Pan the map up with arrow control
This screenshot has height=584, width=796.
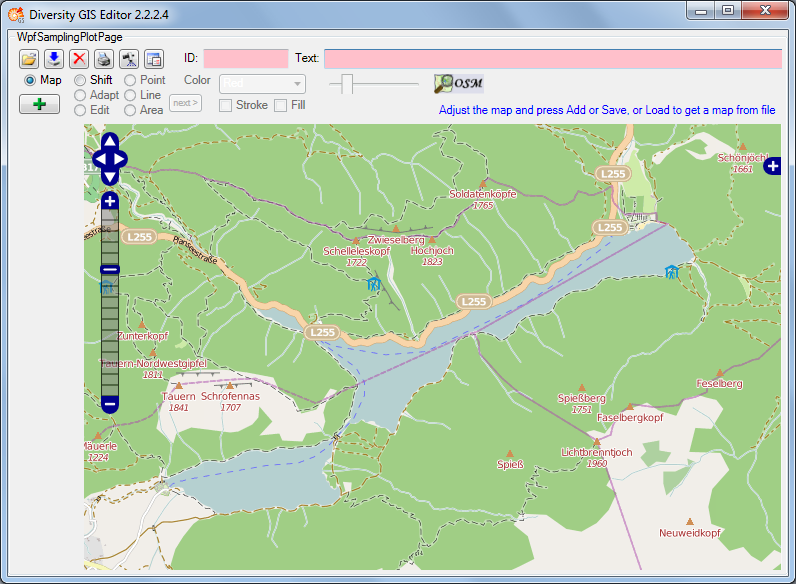(110, 140)
